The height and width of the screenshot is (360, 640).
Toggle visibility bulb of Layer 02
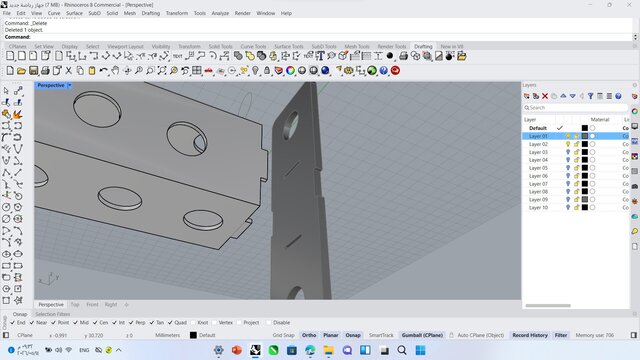568,144
